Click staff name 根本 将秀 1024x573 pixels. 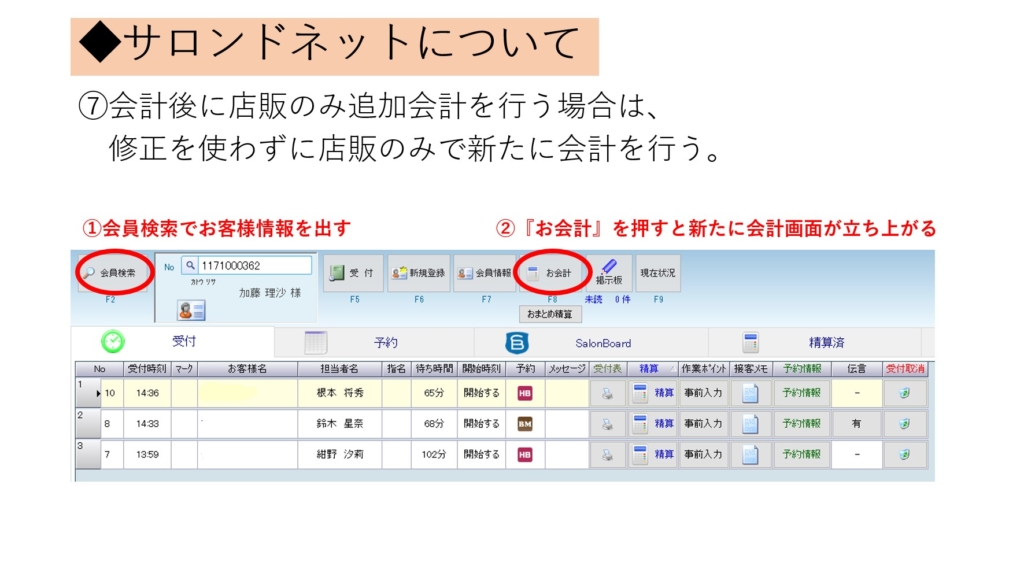pos(340,393)
